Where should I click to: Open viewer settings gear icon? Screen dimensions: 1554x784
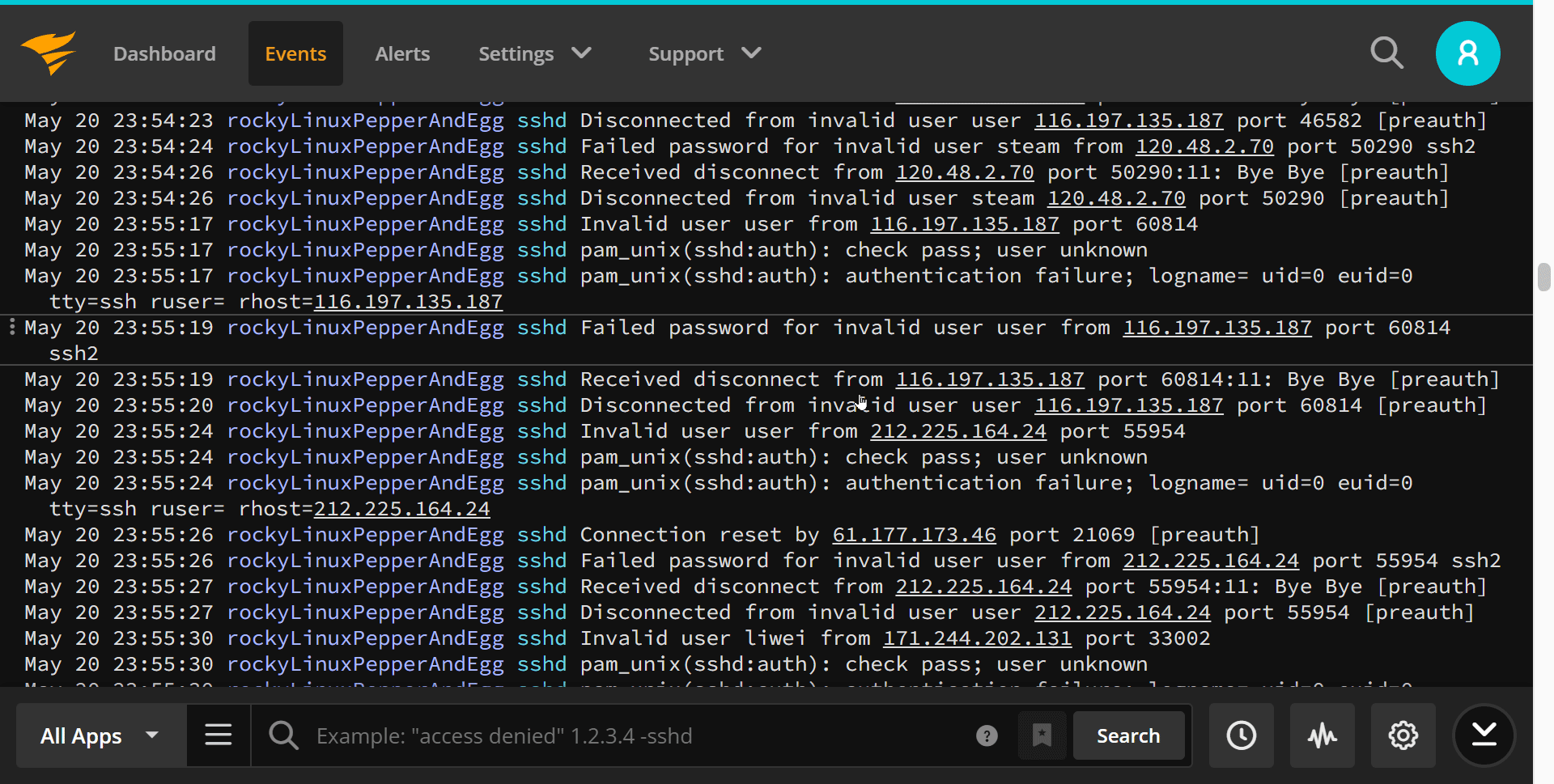tap(1403, 735)
